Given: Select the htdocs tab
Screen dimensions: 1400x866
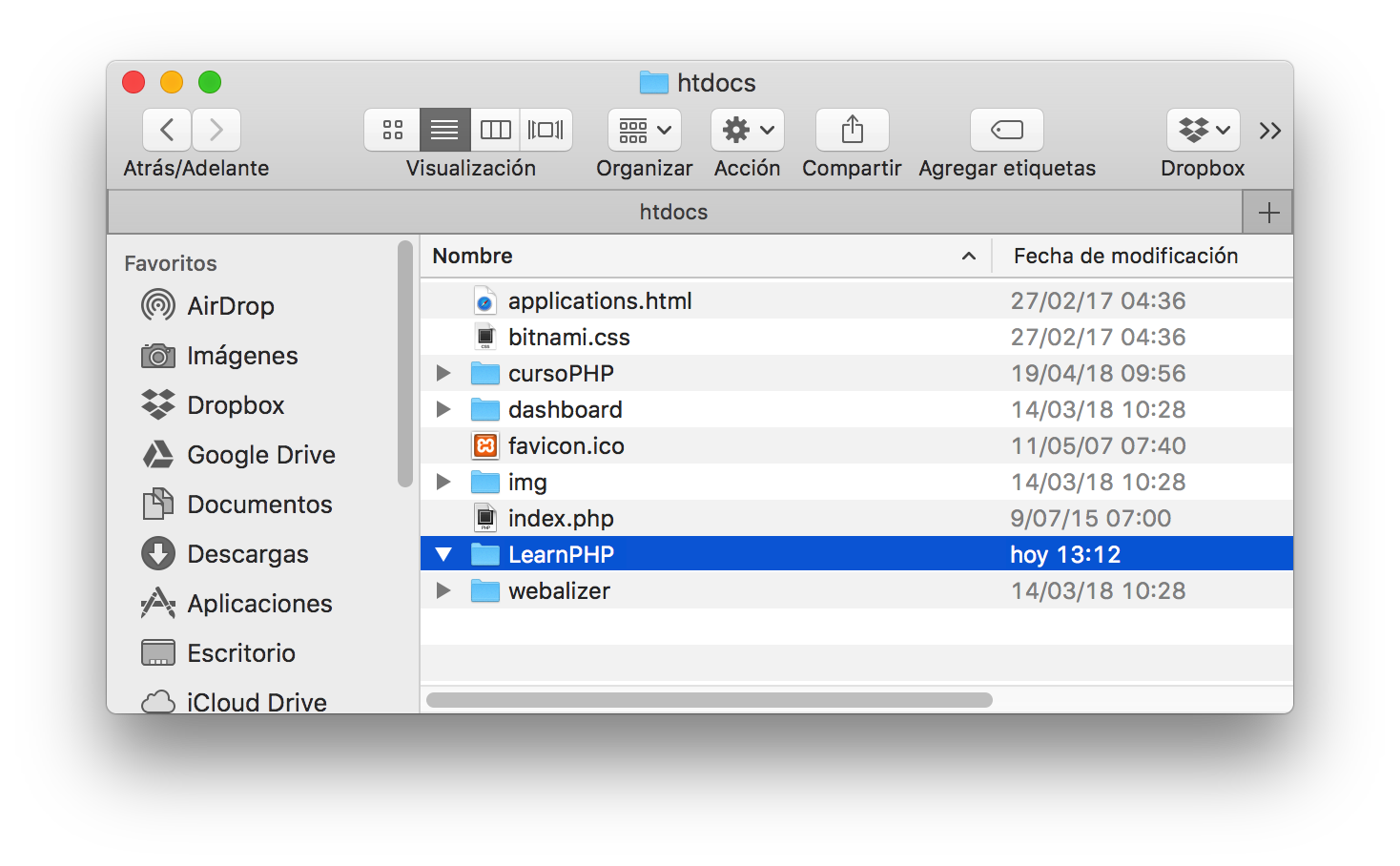Looking at the screenshot, I should pyautogui.click(x=674, y=212).
